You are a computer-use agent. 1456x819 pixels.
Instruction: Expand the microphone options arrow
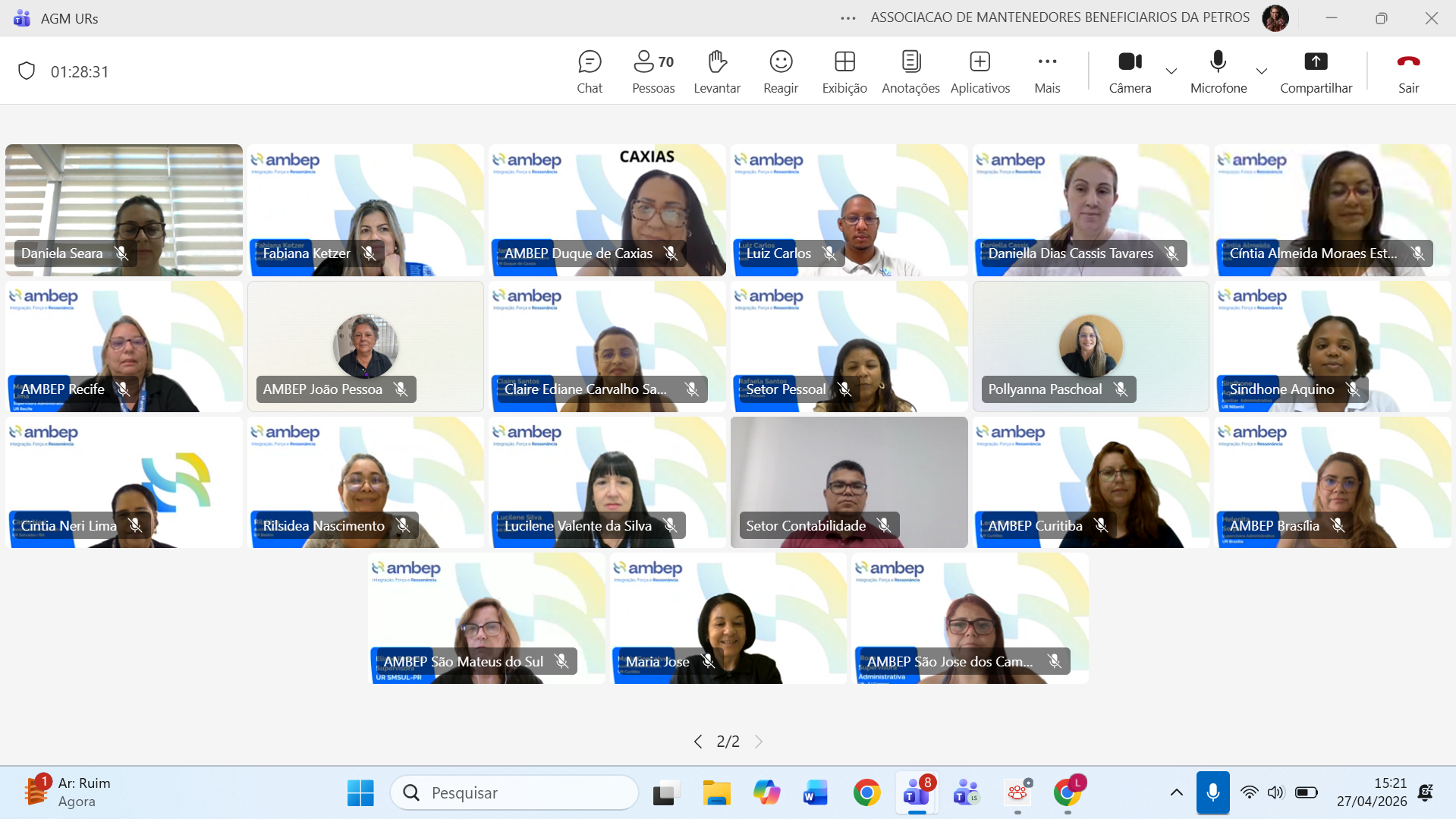1262,71
